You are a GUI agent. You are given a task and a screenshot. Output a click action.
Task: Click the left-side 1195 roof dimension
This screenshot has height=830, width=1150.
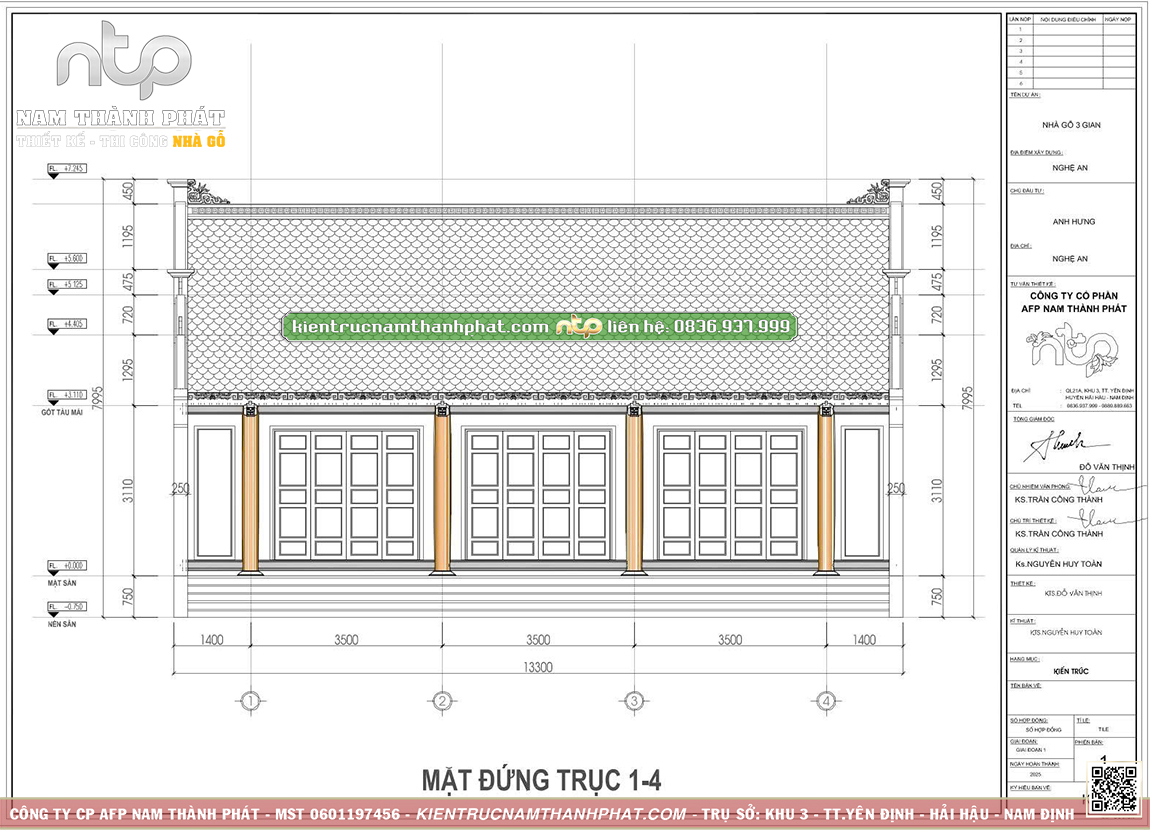pos(128,236)
